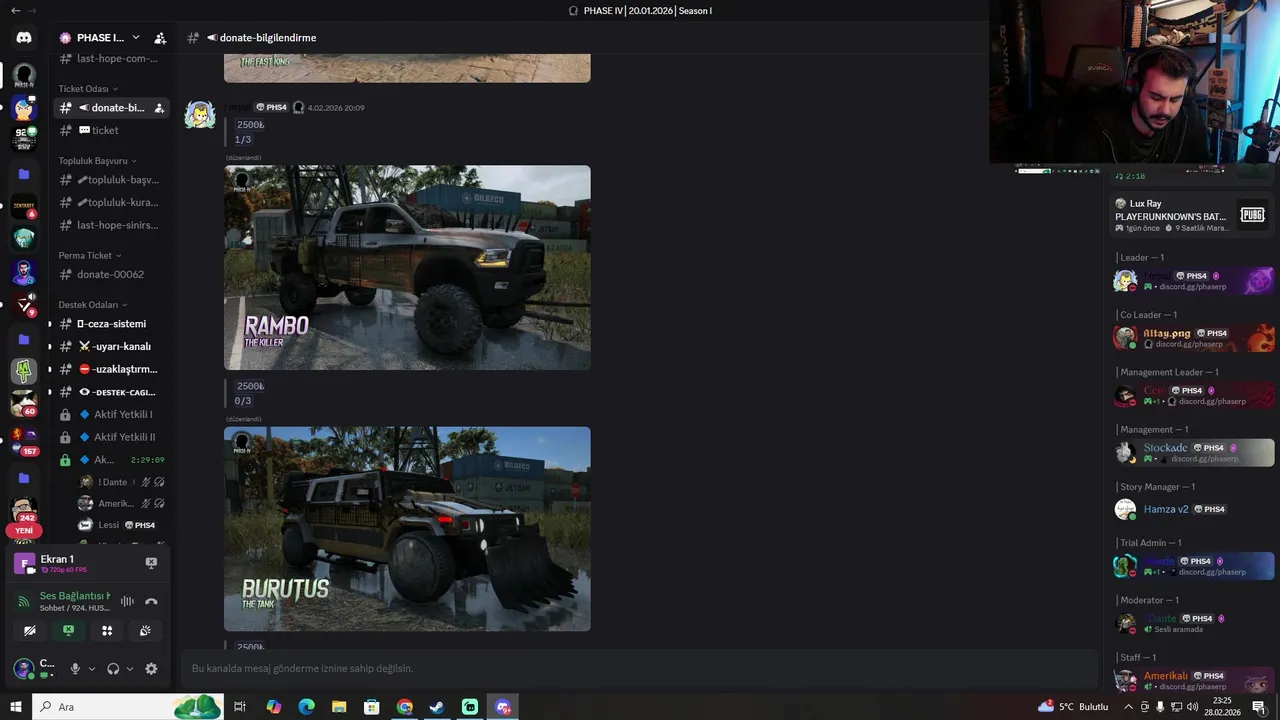Open the donate-00062 channel
This screenshot has width=1280, height=720.
pos(110,274)
